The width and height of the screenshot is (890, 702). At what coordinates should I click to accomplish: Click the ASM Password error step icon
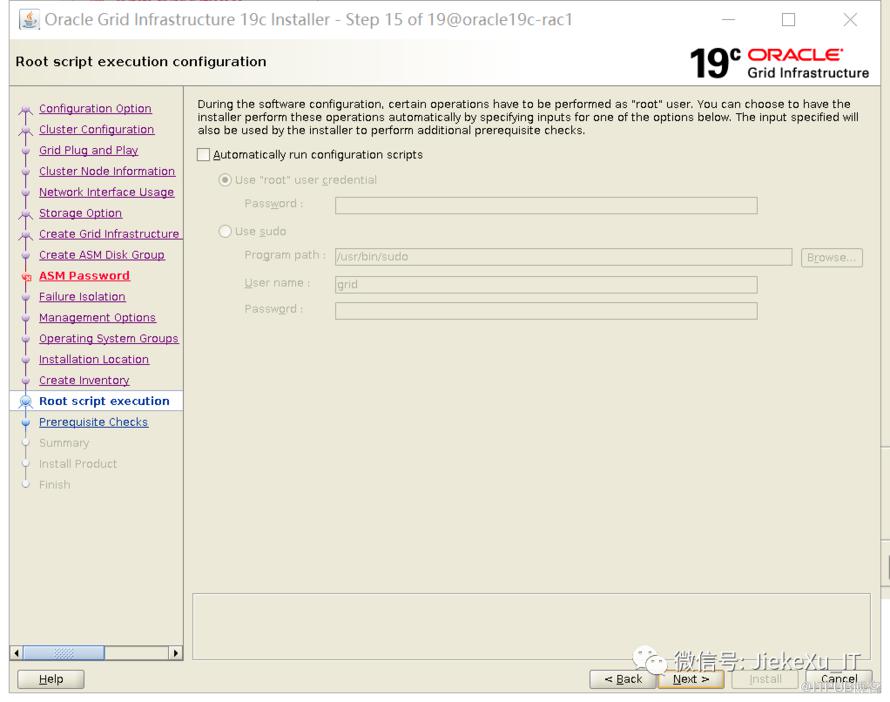pyautogui.click(x=26, y=277)
